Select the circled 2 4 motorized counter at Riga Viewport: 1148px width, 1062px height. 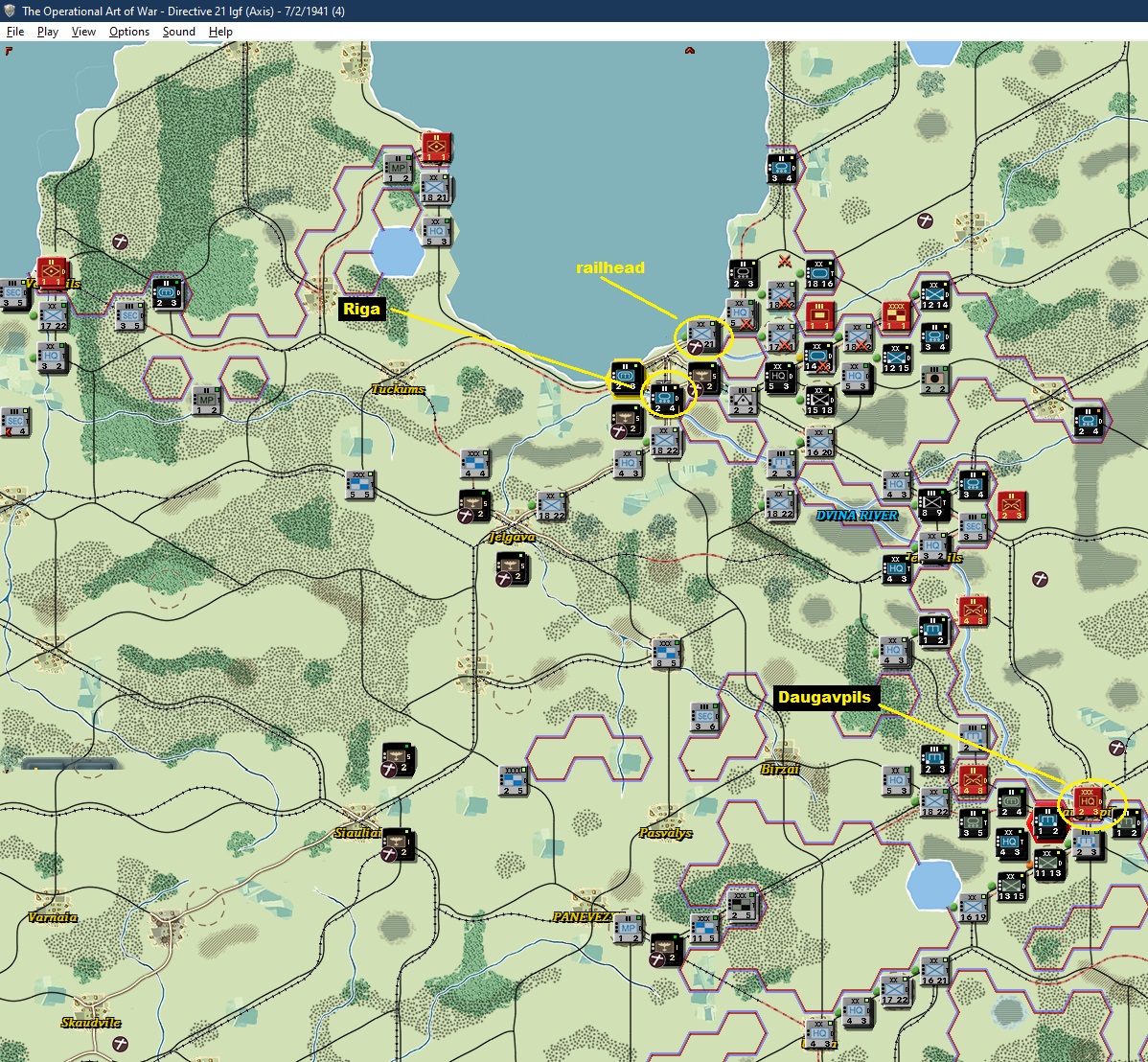click(666, 399)
